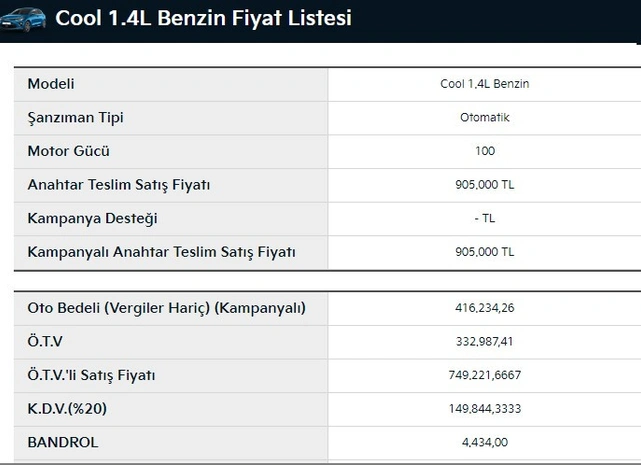This screenshot has height=465, width=641.
Task: Select the Şanzıman Tipi label
Action: click(x=76, y=118)
